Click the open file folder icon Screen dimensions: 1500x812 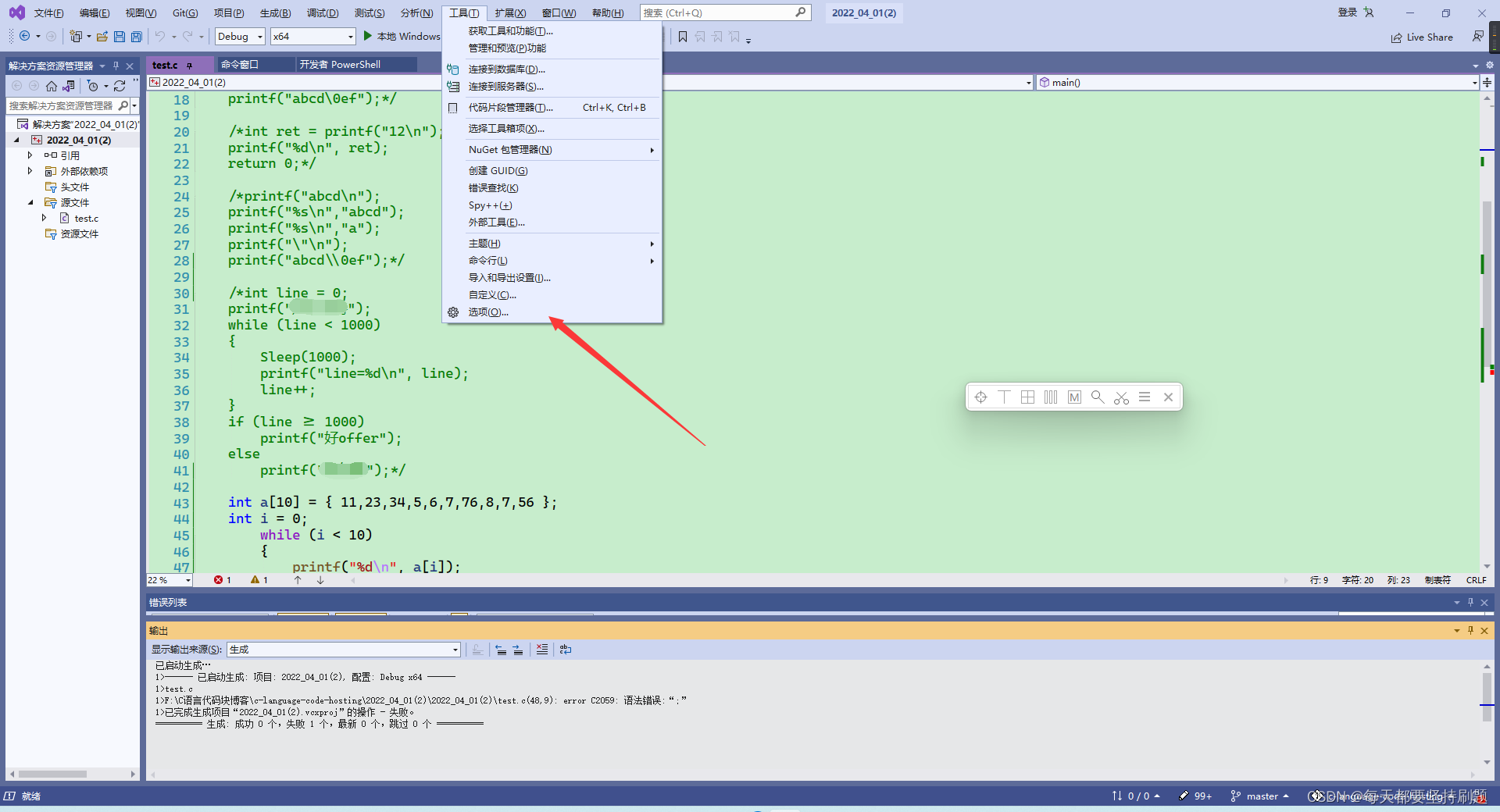point(102,36)
